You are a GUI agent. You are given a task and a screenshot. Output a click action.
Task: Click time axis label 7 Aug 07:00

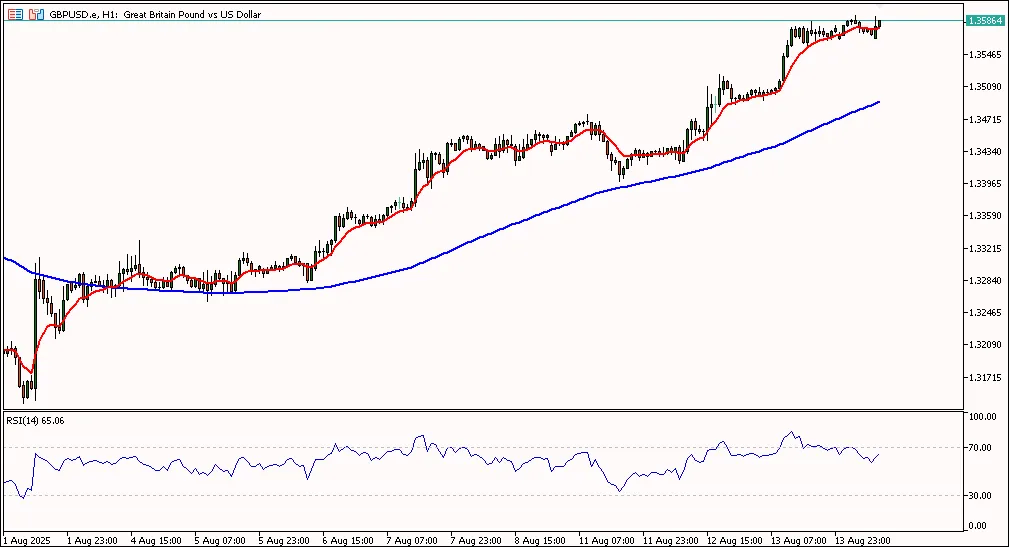(x=412, y=541)
